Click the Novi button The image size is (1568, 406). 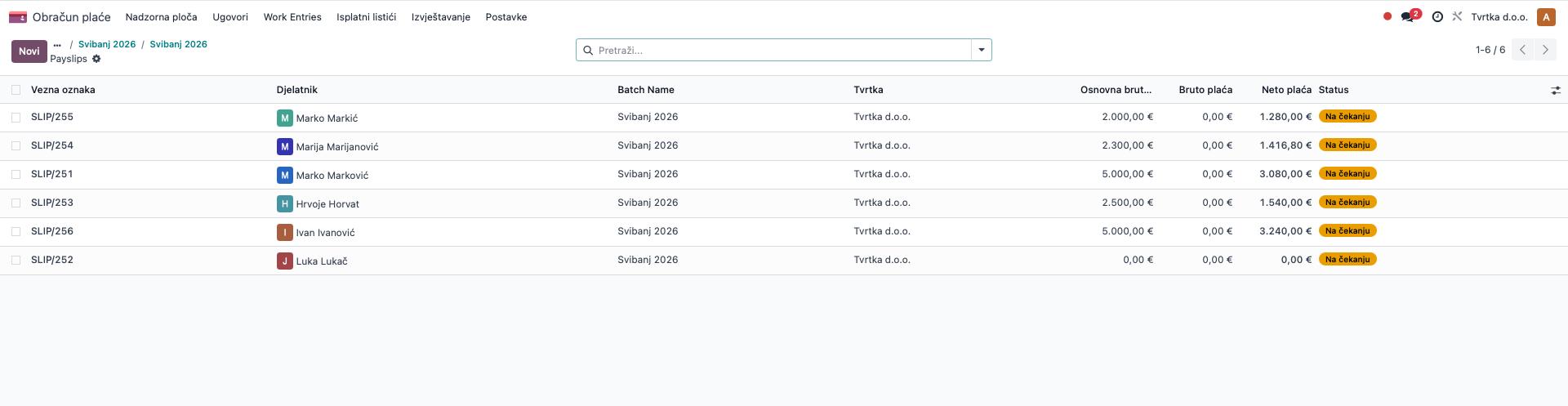tap(29, 51)
